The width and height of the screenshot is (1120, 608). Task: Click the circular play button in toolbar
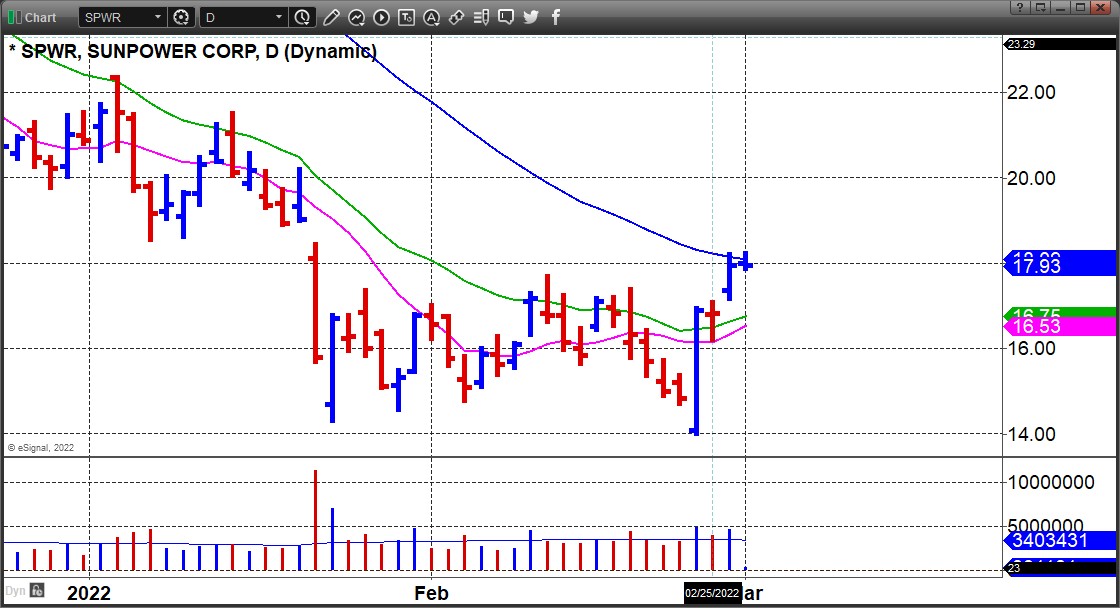click(x=381, y=17)
